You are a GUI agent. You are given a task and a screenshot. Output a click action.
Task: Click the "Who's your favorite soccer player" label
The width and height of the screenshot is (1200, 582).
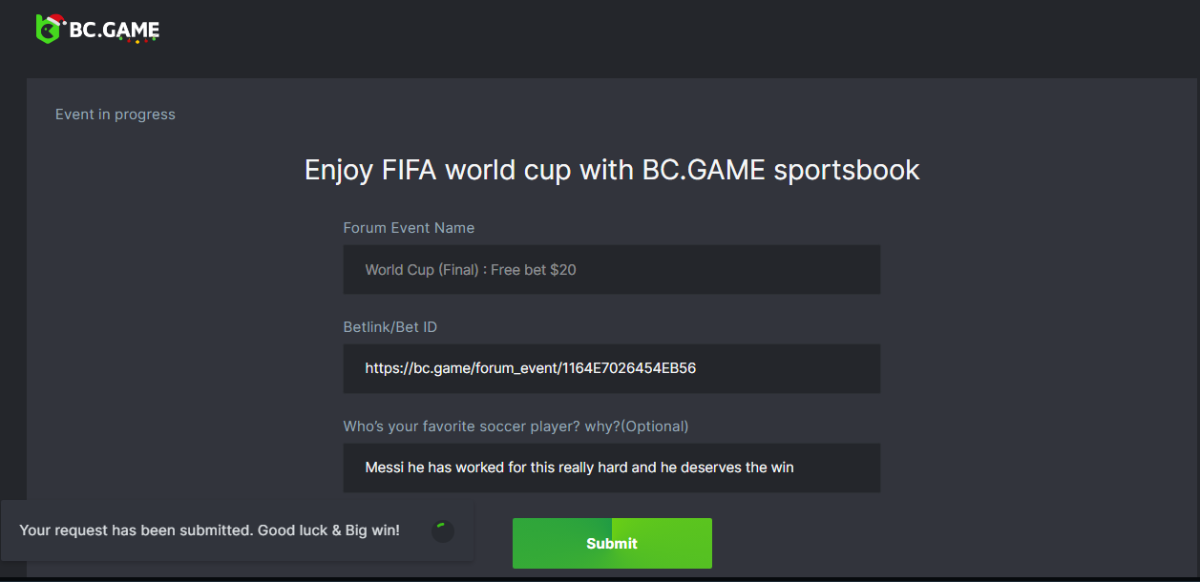[515, 426]
